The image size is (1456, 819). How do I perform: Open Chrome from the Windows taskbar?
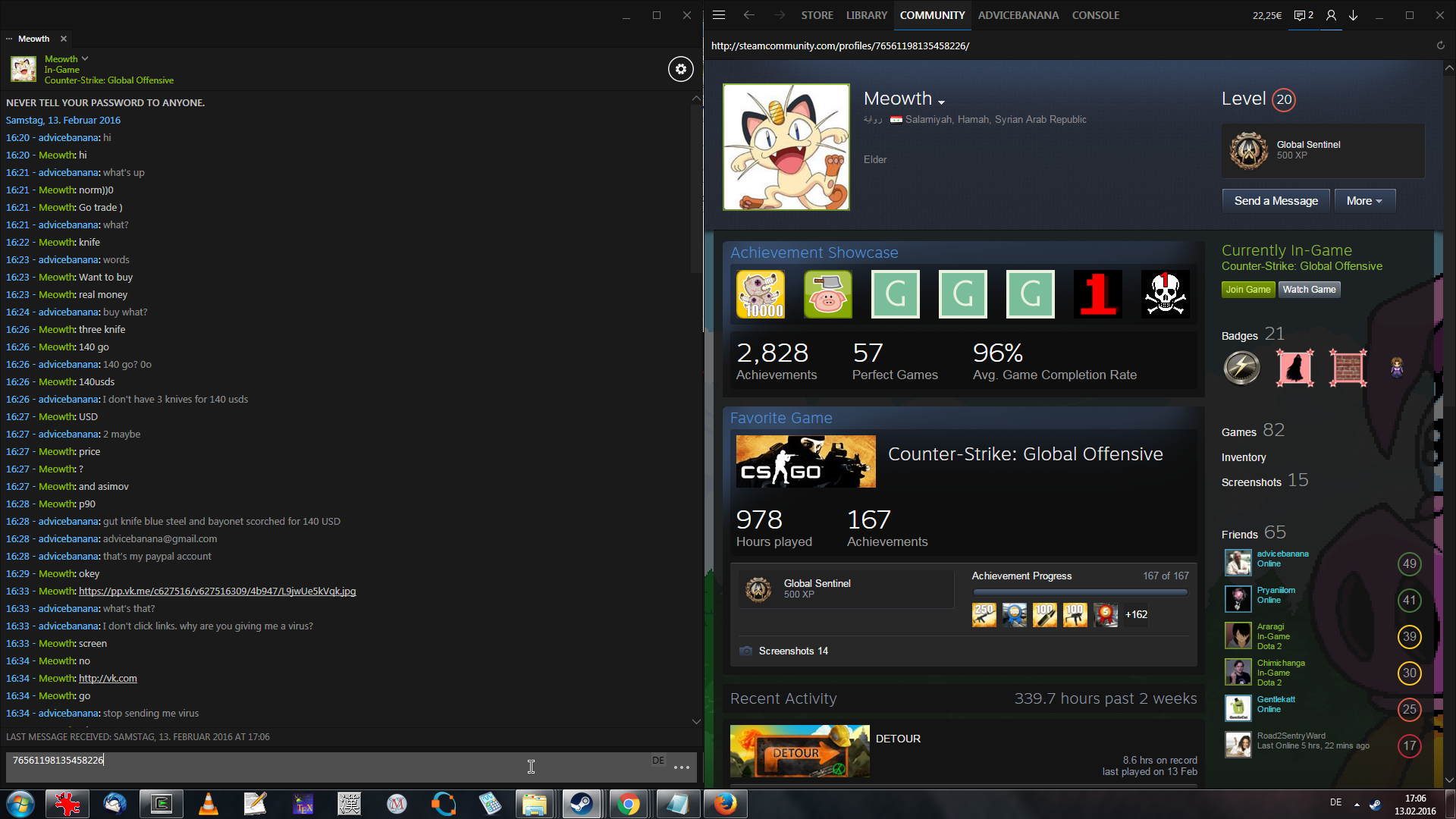[628, 804]
